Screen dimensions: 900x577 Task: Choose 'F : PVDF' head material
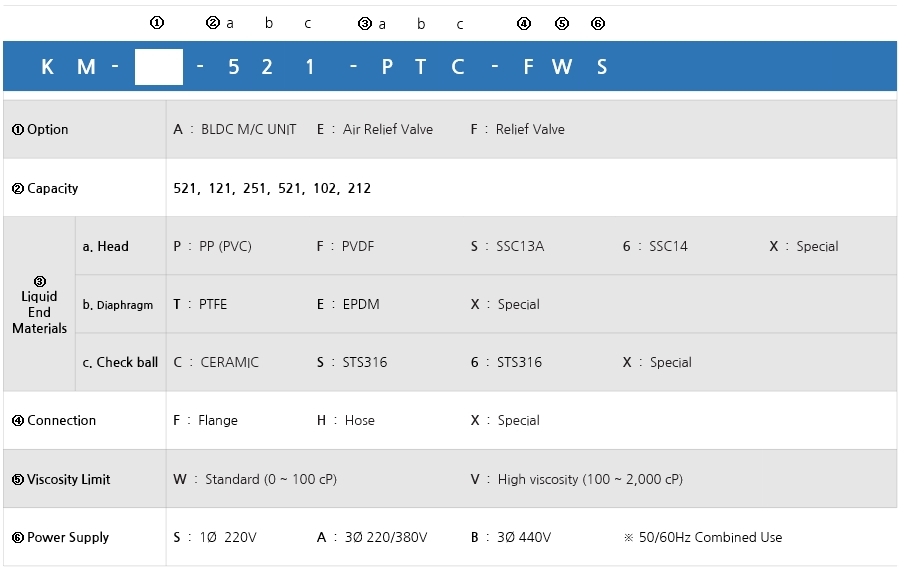pyautogui.click(x=345, y=246)
